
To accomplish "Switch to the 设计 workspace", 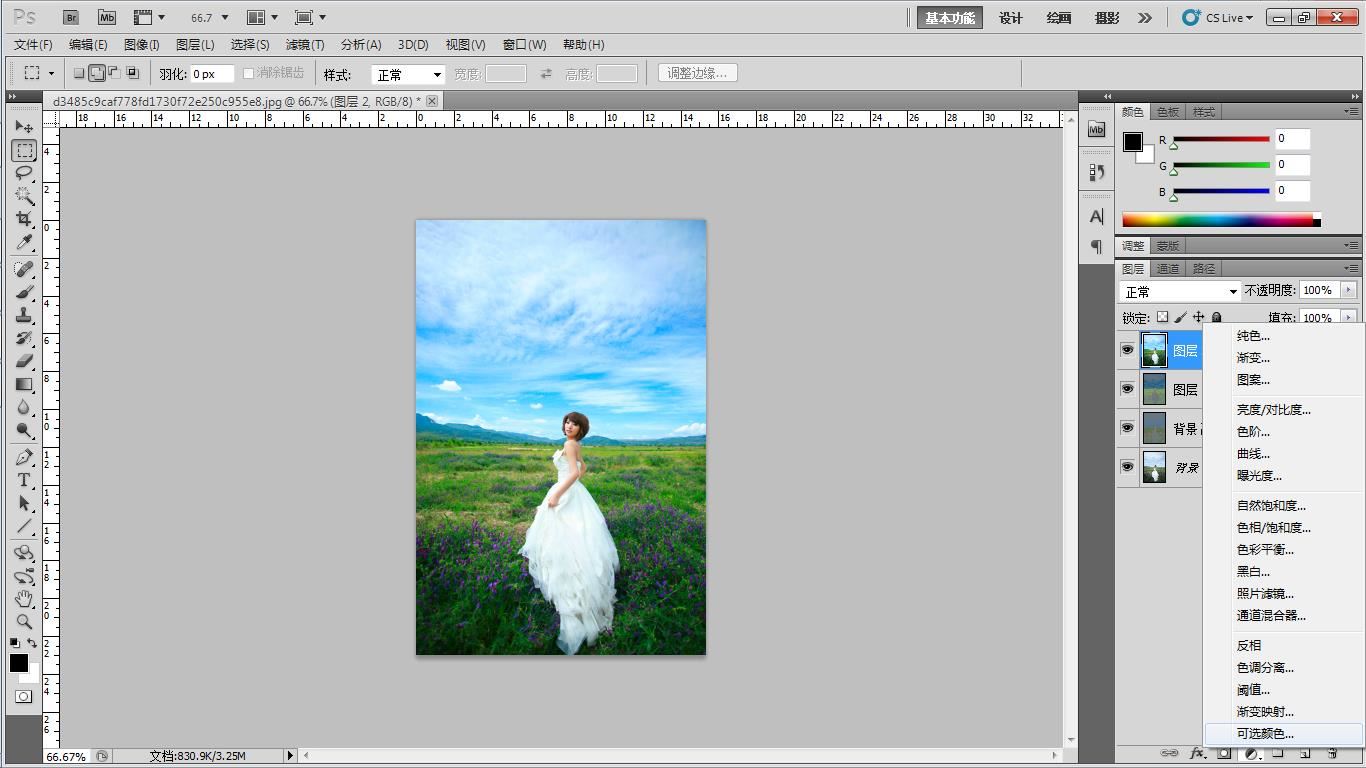I will click(x=1010, y=18).
